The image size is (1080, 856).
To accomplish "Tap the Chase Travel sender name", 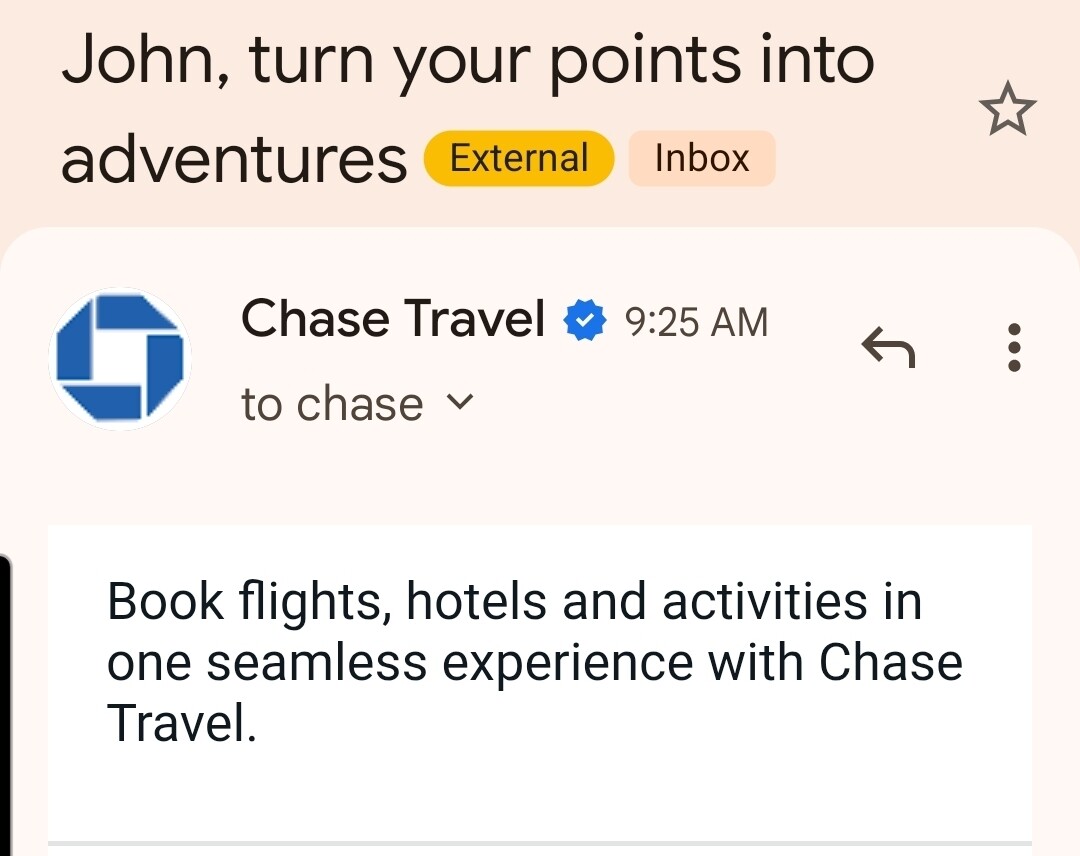I will coord(393,320).
